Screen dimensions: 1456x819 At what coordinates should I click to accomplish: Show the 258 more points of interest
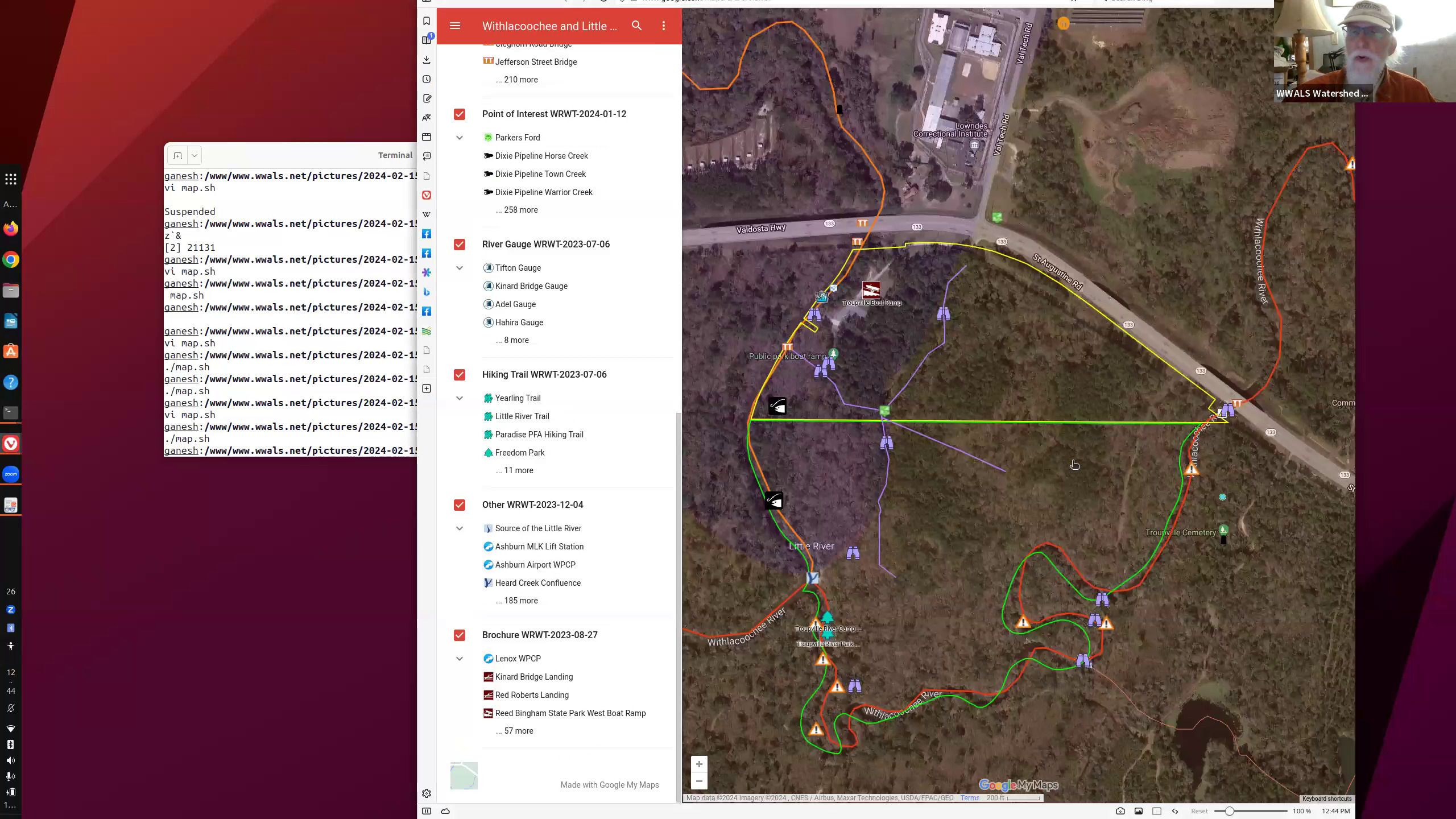516,210
